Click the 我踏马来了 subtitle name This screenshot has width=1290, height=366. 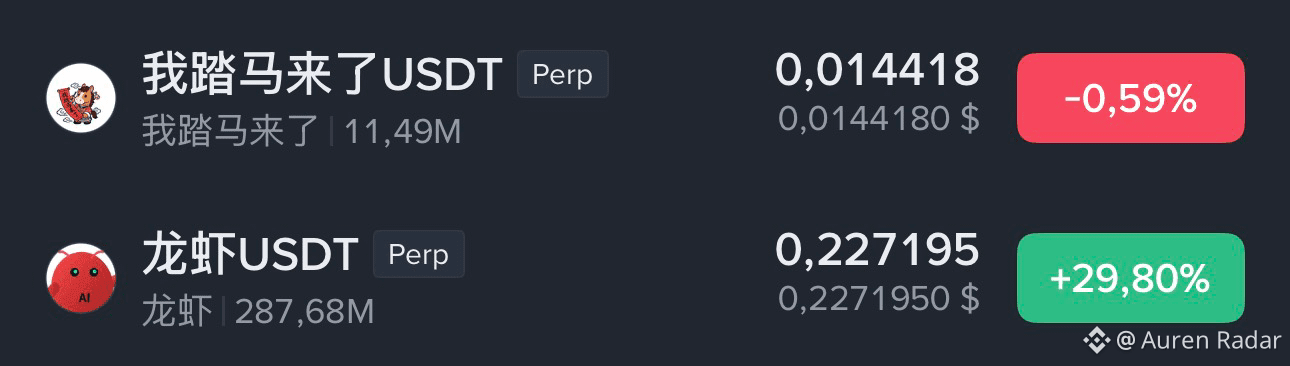point(231,131)
